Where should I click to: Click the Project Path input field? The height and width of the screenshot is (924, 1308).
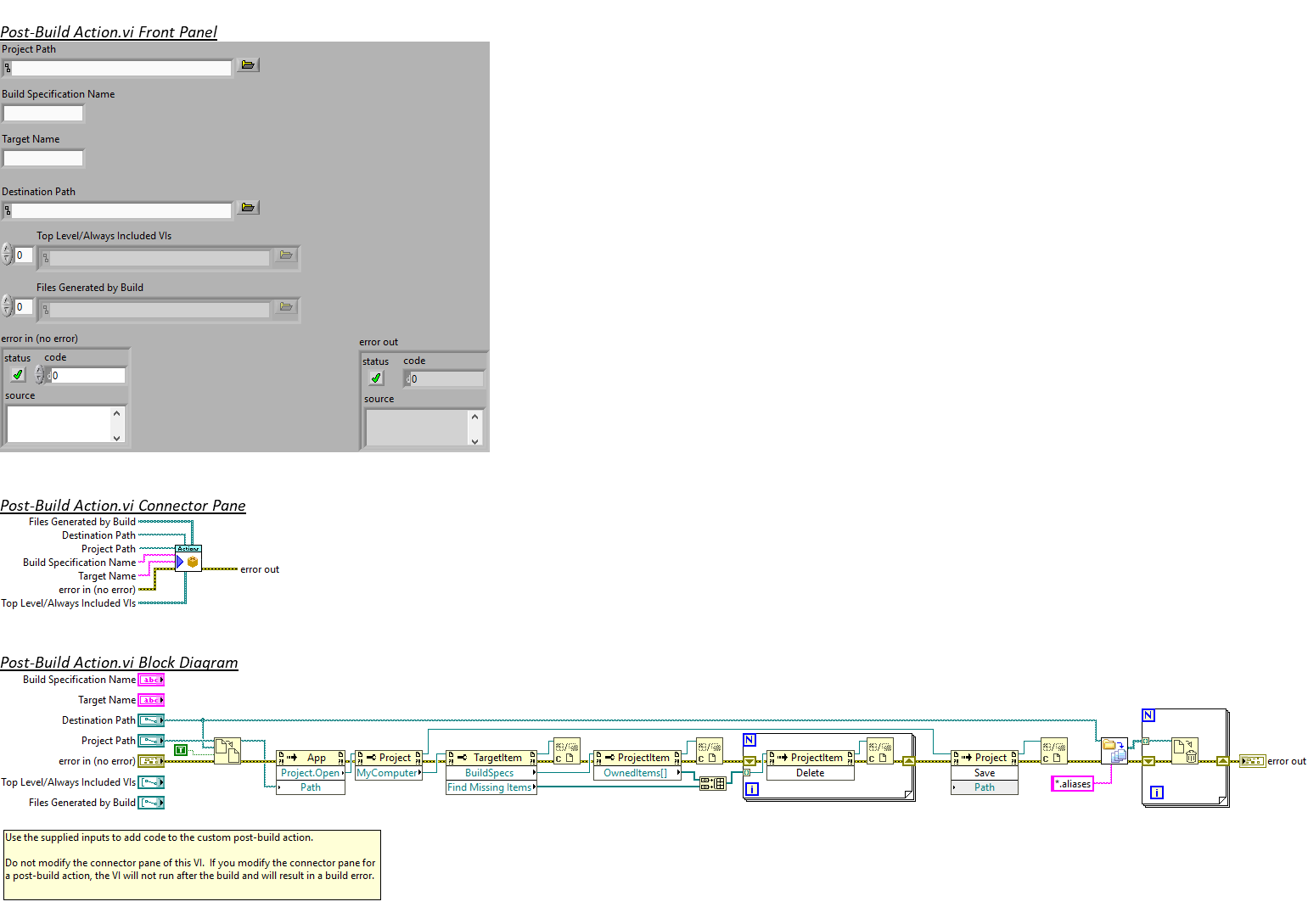point(121,68)
